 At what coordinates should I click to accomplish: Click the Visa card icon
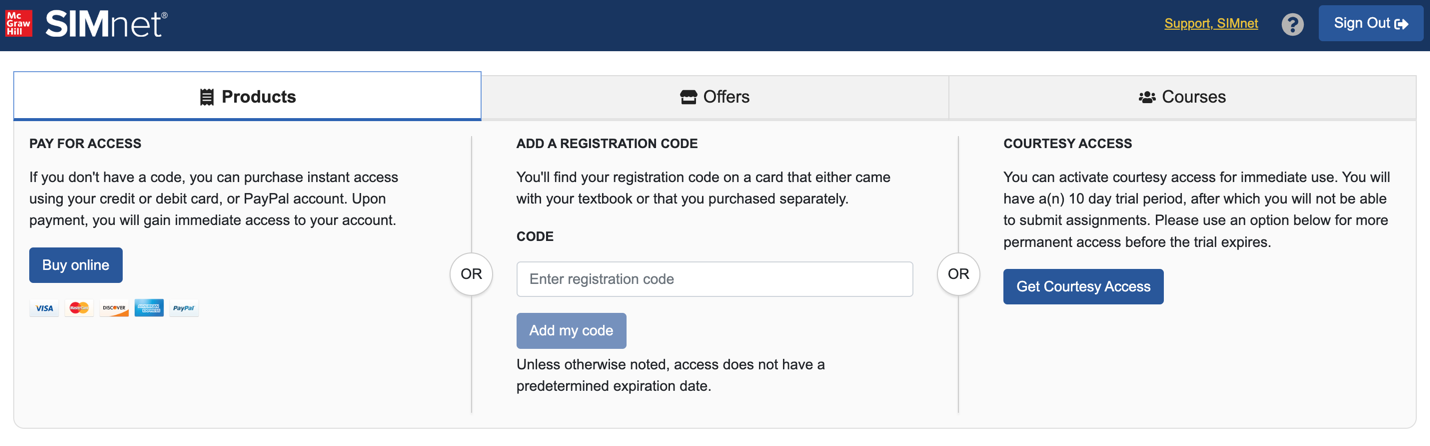click(44, 308)
